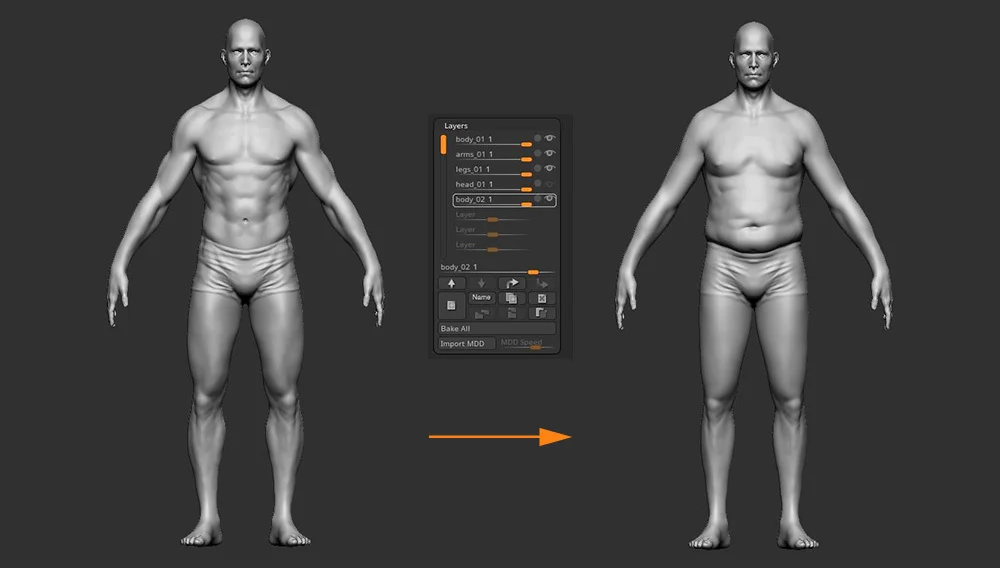Image resolution: width=1000 pixels, height=568 pixels.
Task: Select the arms_01 layer name
Action: click(x=474, y=154)
